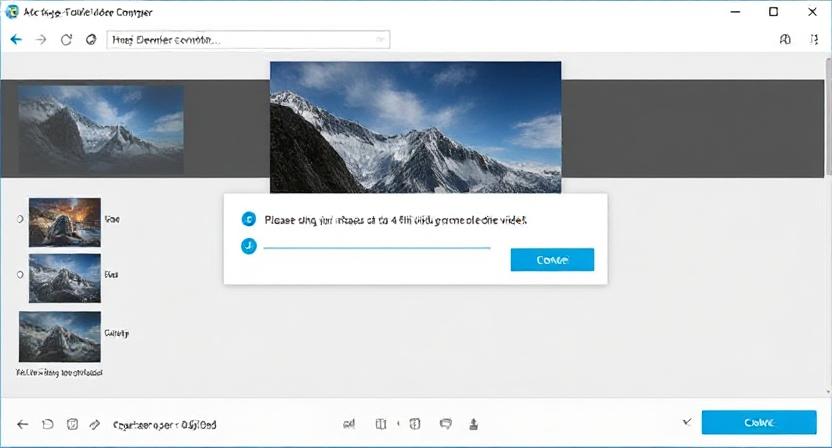Click the forward arrow in navigation bar
Viewport: 832px width, 448px height.
tap(41, 40)
